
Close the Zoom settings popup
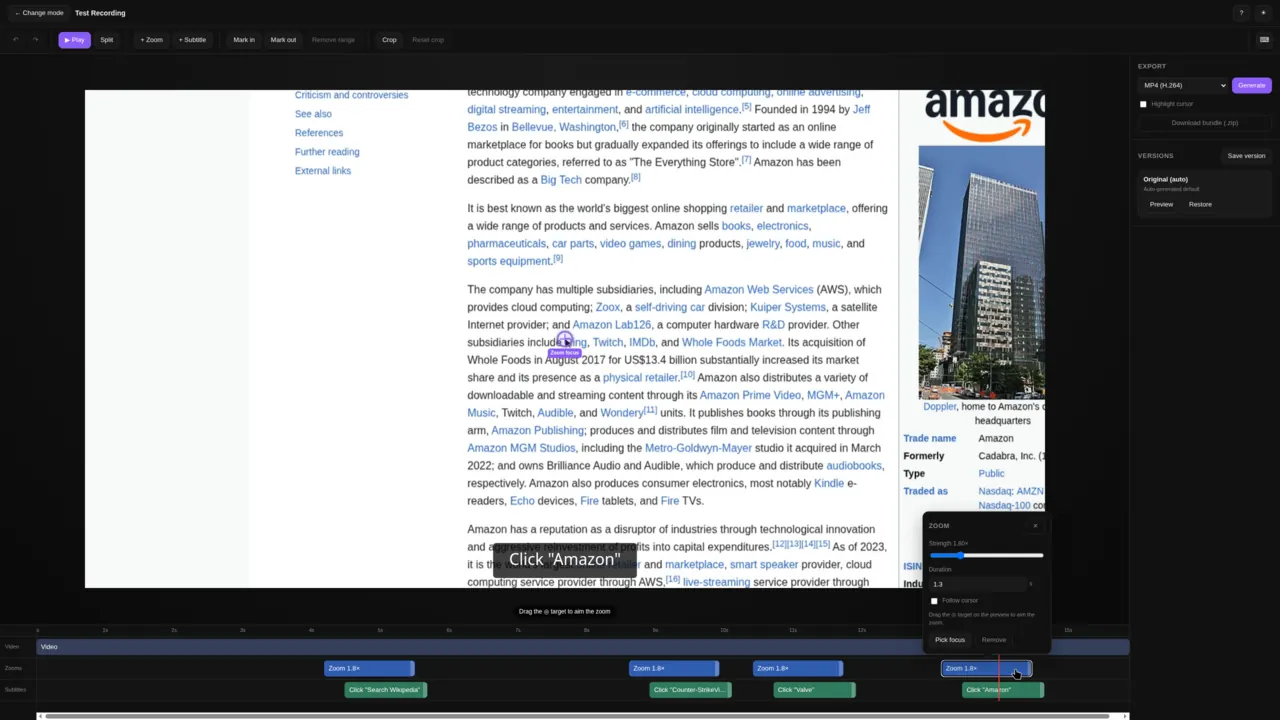[x=1035, y=526]
